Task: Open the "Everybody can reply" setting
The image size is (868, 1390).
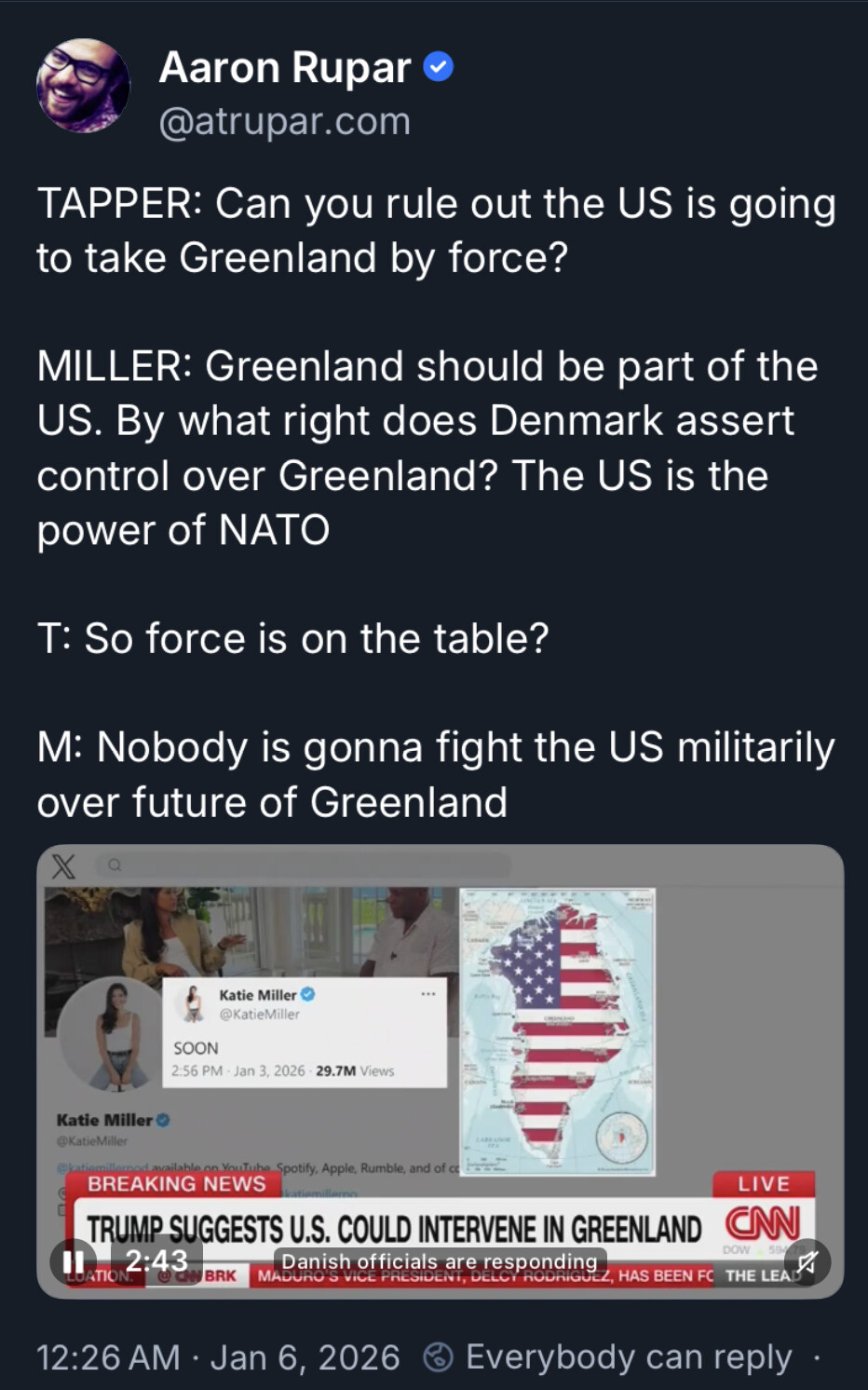Action: [x=629, y=1357]
